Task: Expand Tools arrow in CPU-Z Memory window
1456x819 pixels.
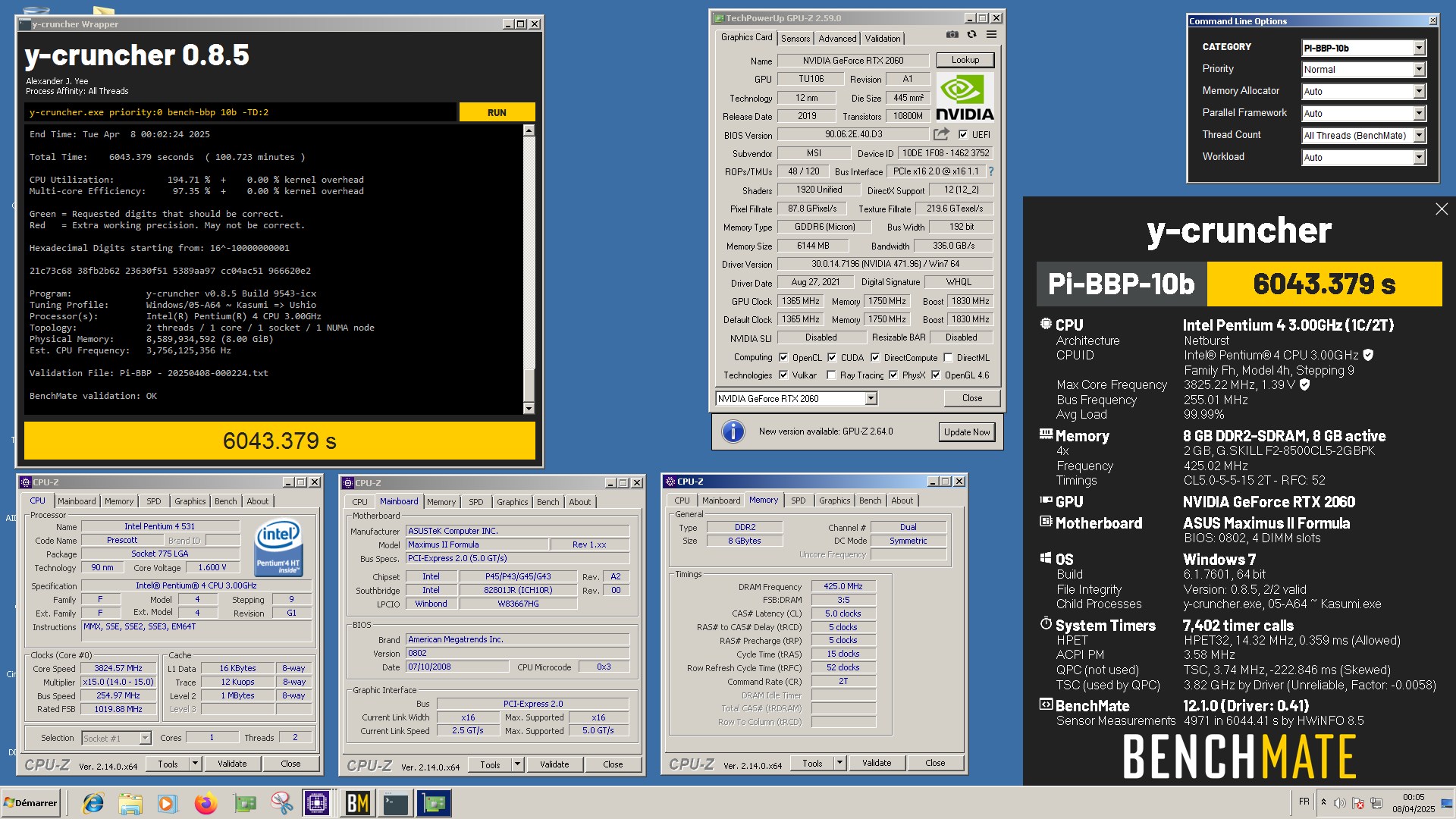Action: tap(839, 763)
